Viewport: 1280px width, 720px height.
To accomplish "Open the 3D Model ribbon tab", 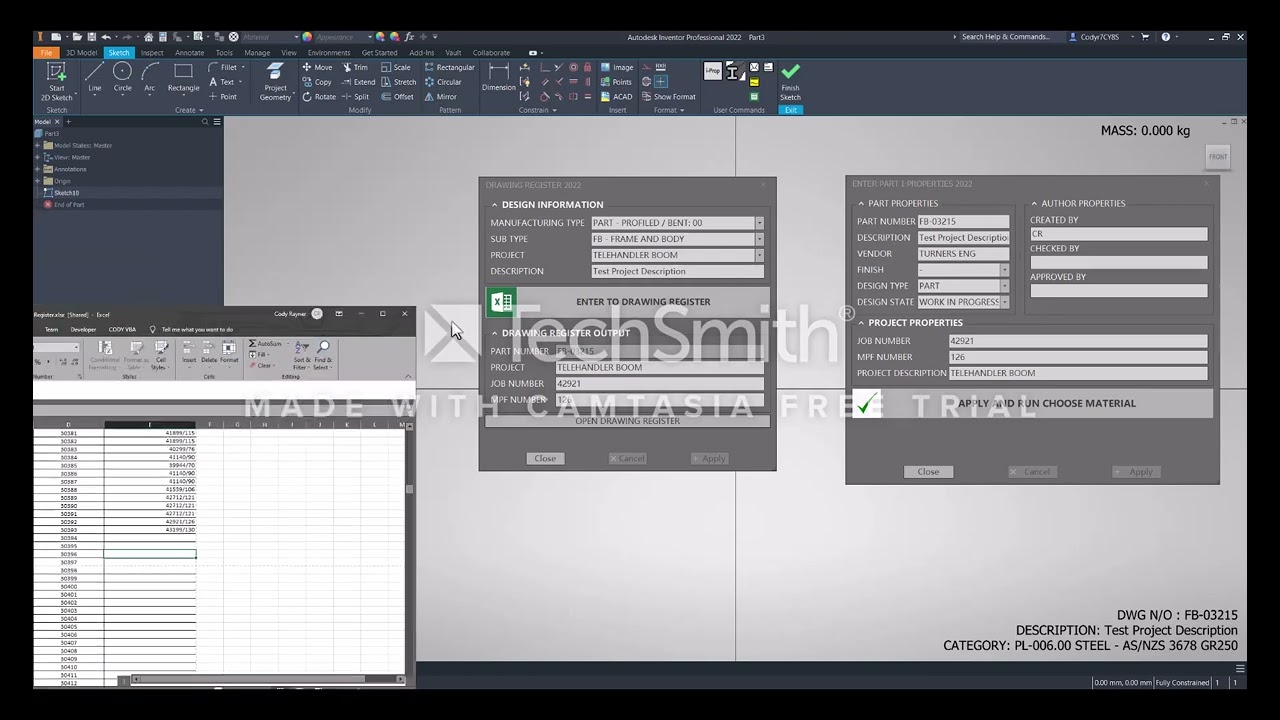I will (x=81, y=53).
